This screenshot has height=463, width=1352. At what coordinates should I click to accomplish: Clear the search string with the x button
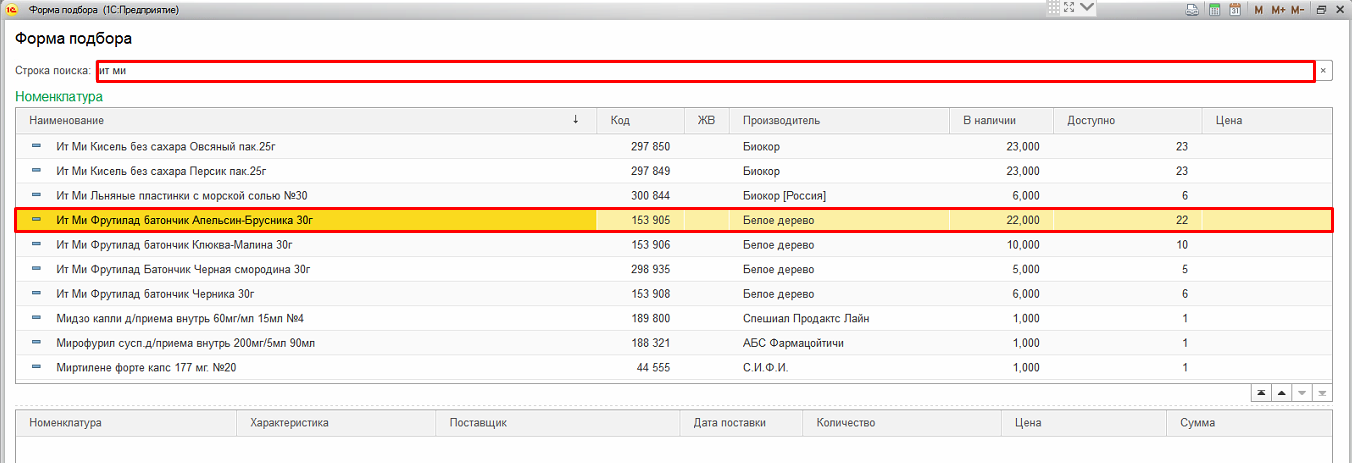[x=1323, y=71]
